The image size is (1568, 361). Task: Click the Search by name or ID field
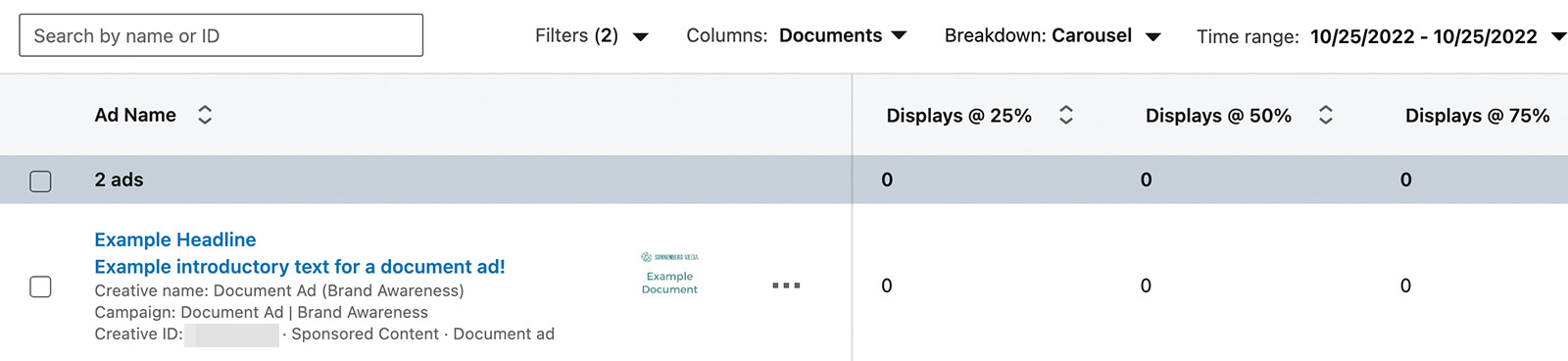click(x=220, y=35)
